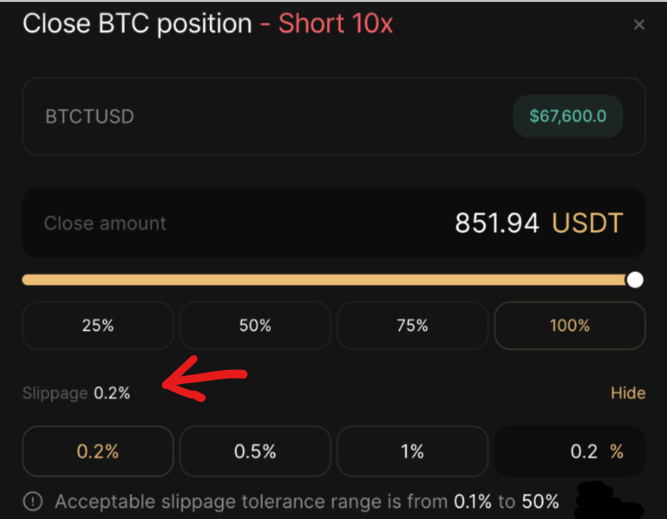
Task: Click the close amount slider handle
Action: pos(635,279)
